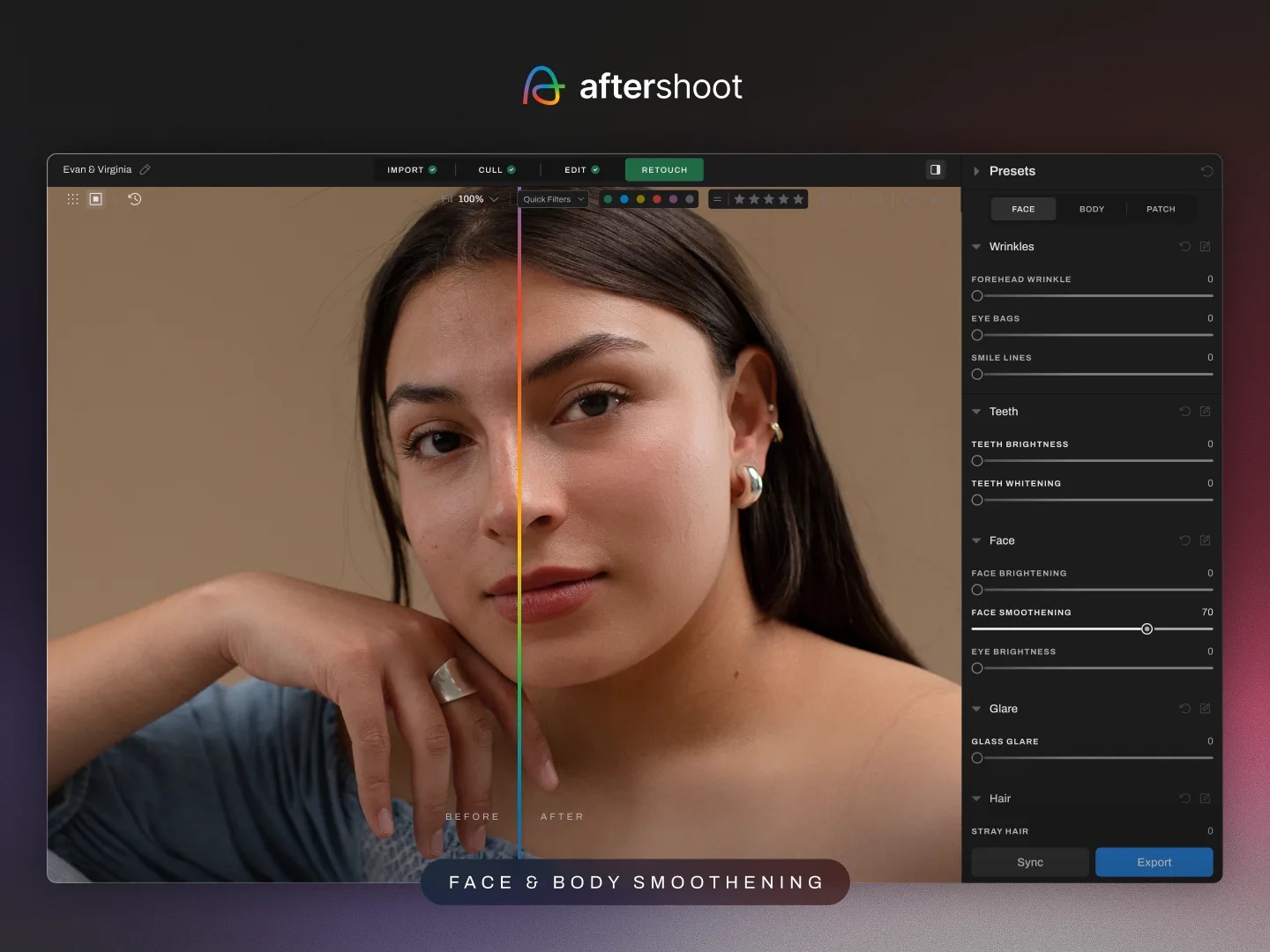Collapse the Hair section
Screen dimensions: 1270x952
click(976, 799)
